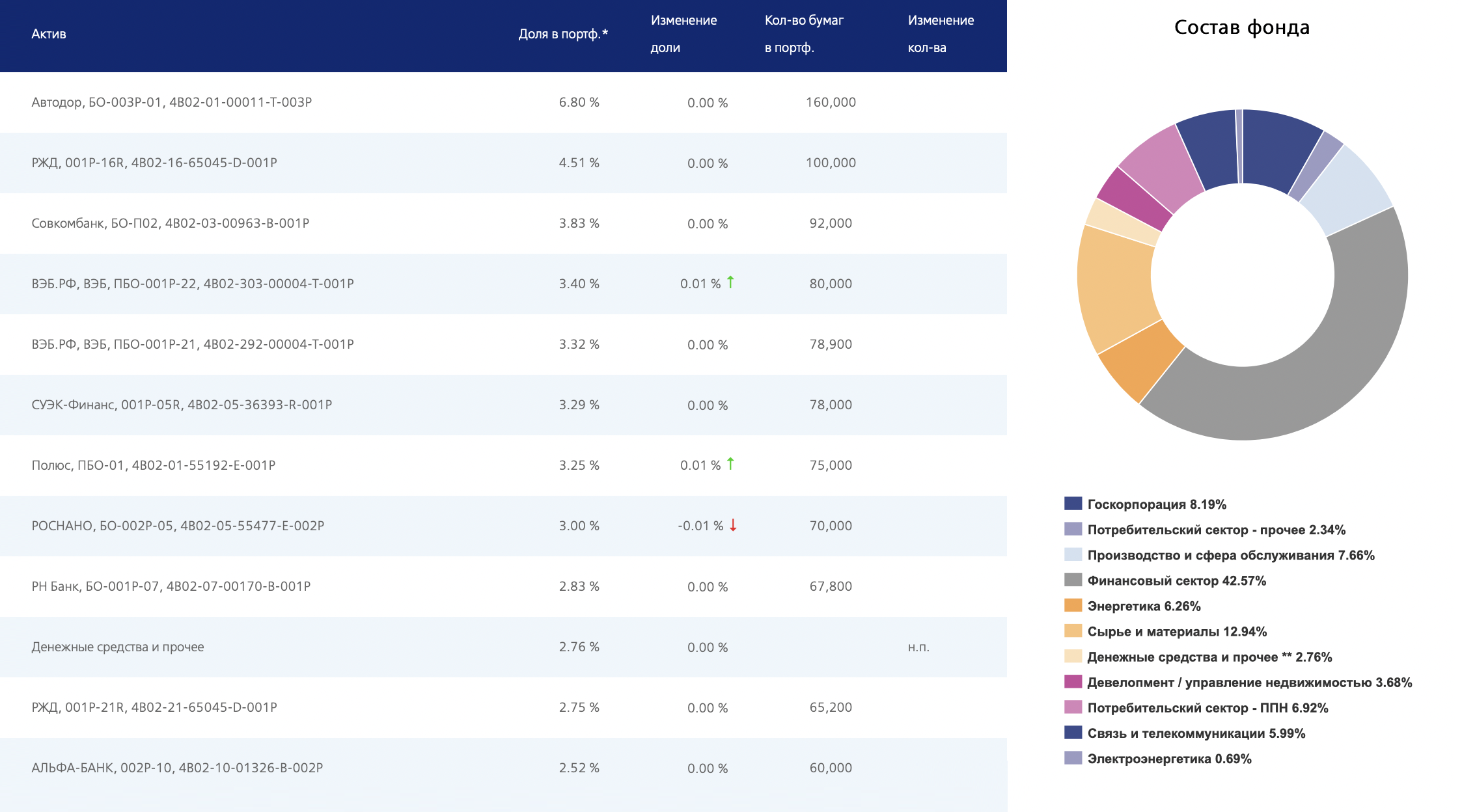Image resolution: width=1462 pixels, height=812 pixels.
Task: Click asset name РОСНАНО, БО-002Р-05
Action: point(178,526)
